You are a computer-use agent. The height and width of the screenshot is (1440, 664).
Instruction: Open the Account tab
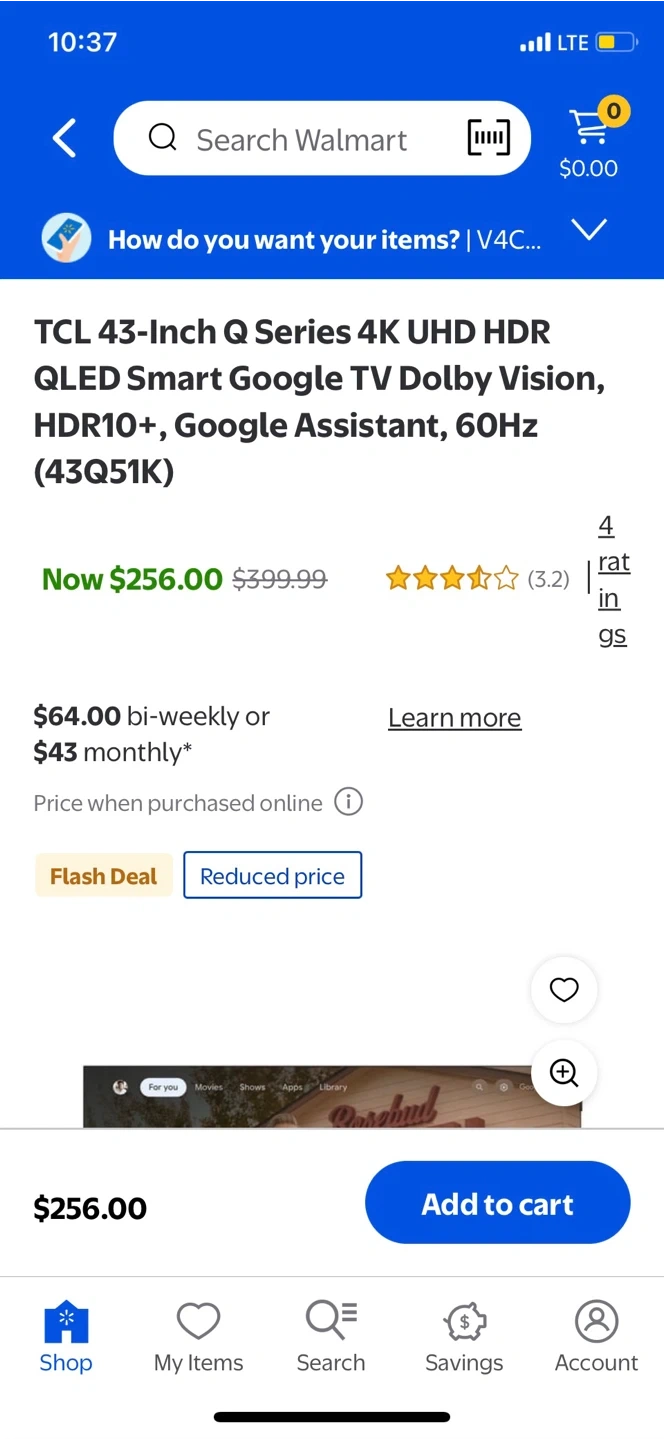pyautogui.click(x=596, y=1337)
